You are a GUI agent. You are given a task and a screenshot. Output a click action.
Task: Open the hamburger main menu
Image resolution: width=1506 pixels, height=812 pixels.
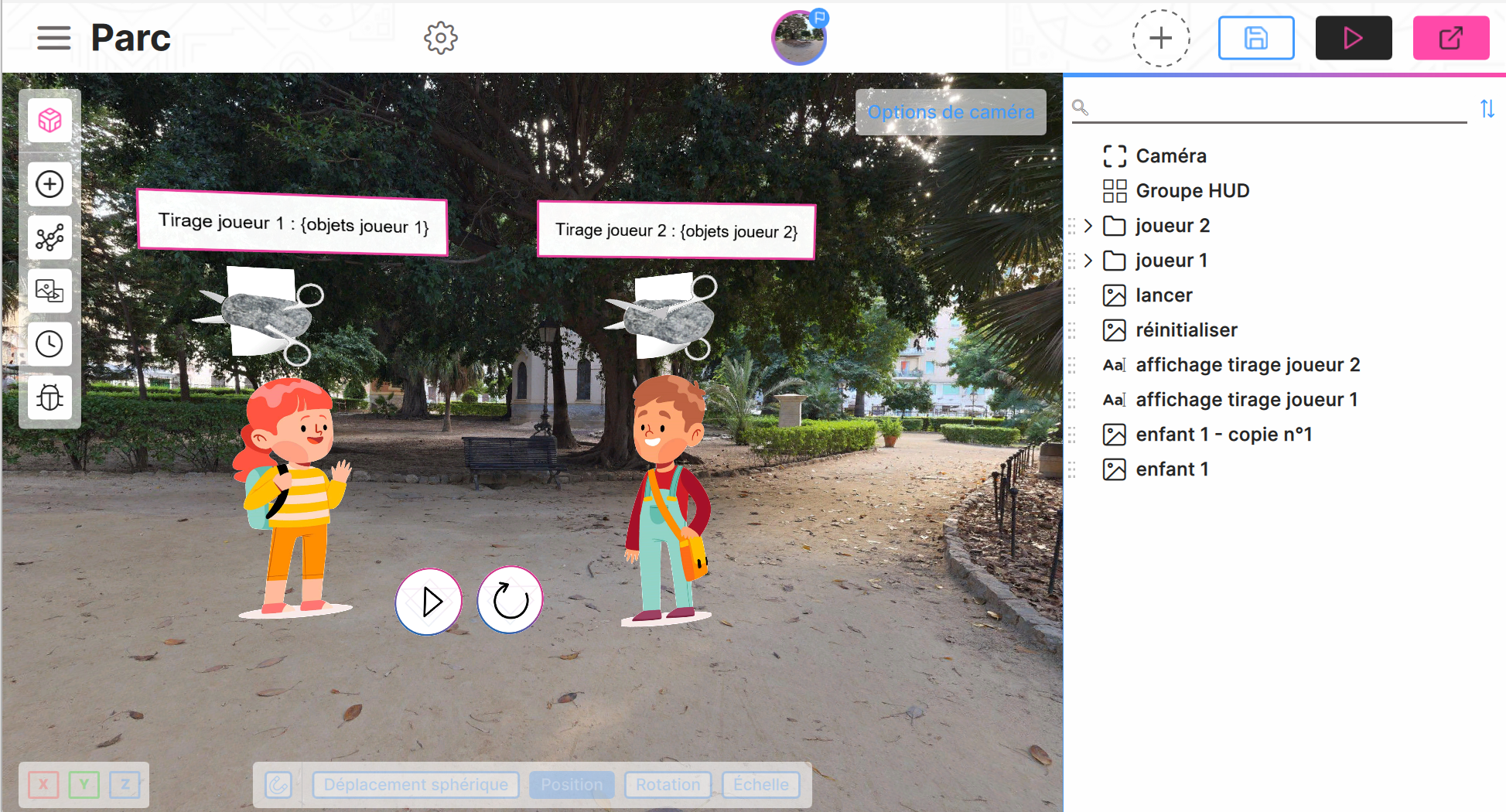click(53, 38)
